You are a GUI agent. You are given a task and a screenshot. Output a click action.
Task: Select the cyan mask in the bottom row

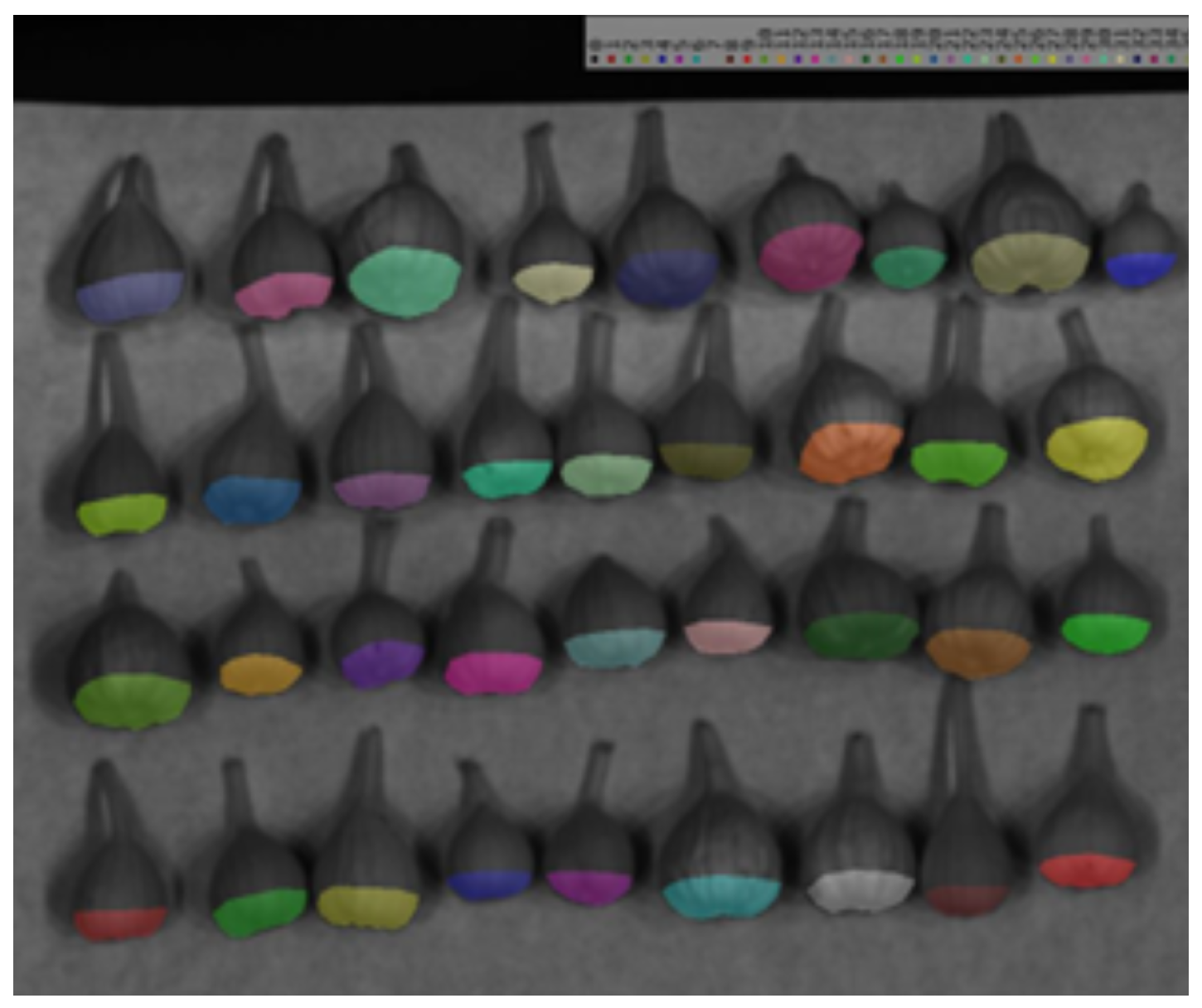tap(720, 897)
